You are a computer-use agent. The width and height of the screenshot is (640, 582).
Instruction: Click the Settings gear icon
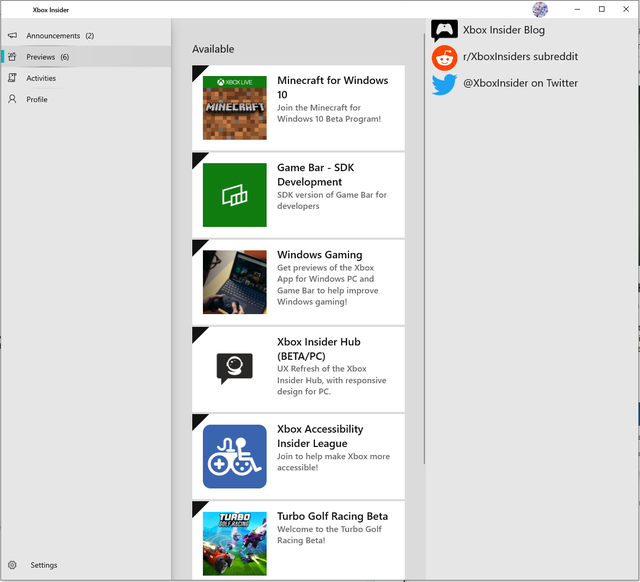click(x=13, y=565)
